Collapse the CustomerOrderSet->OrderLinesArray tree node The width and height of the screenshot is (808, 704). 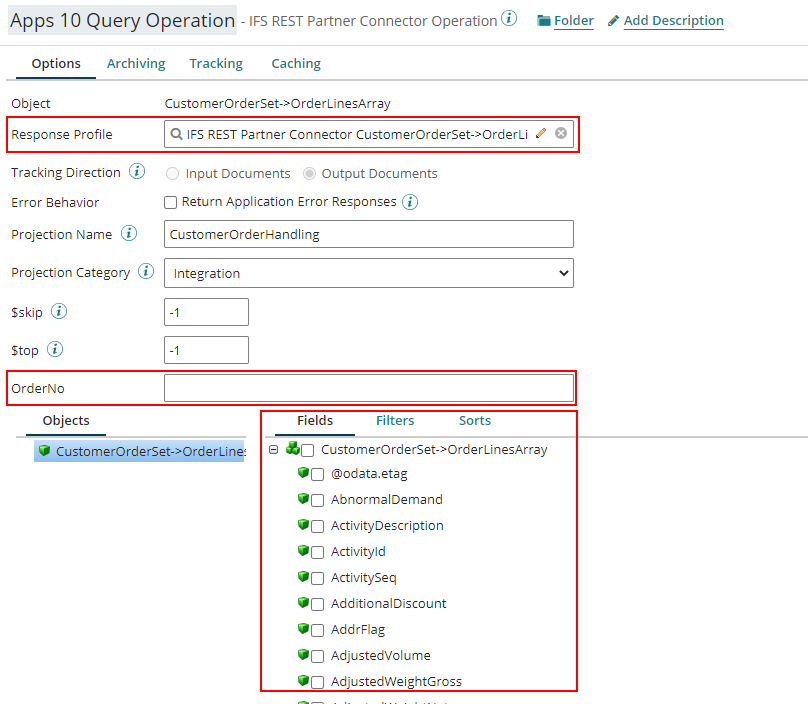[273, 450]
